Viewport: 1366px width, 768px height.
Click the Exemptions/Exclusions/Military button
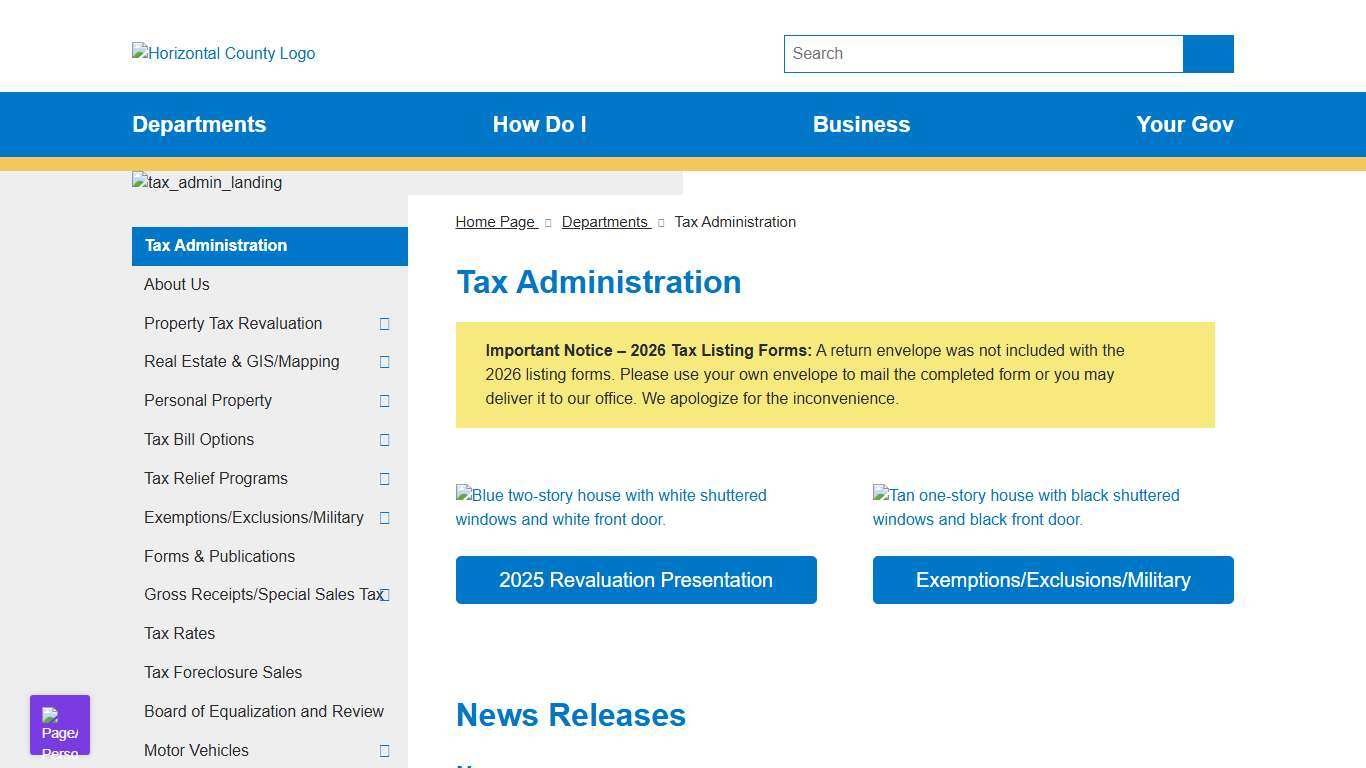pyautogui.click(x=1052, y=580)
